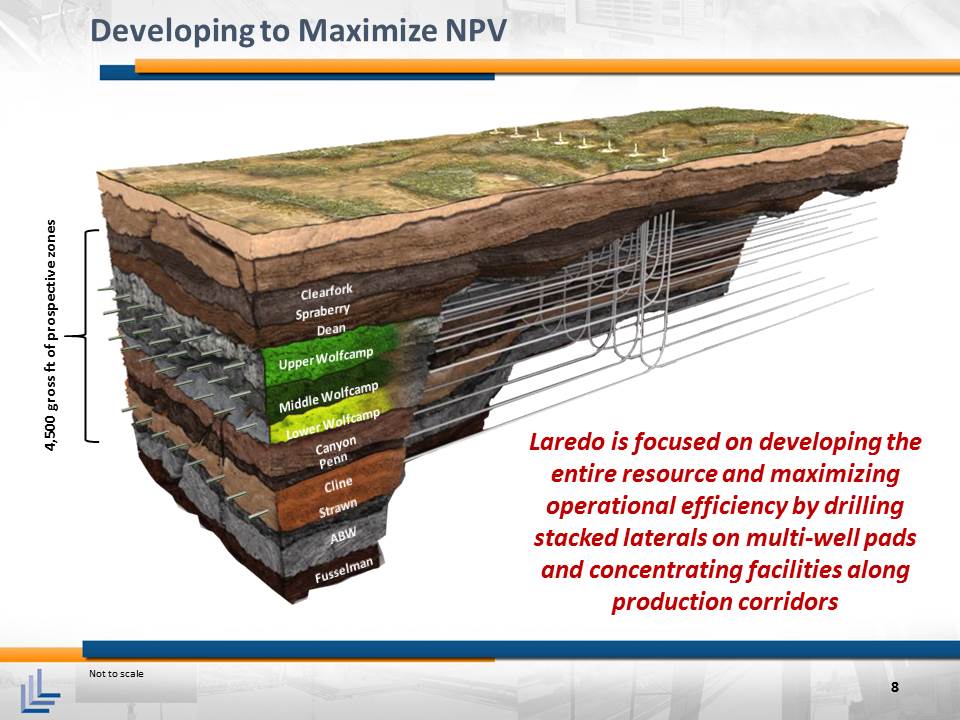
Task: Click the 'Upper Wolfcamp' green zone label
Action: [326, 359]
